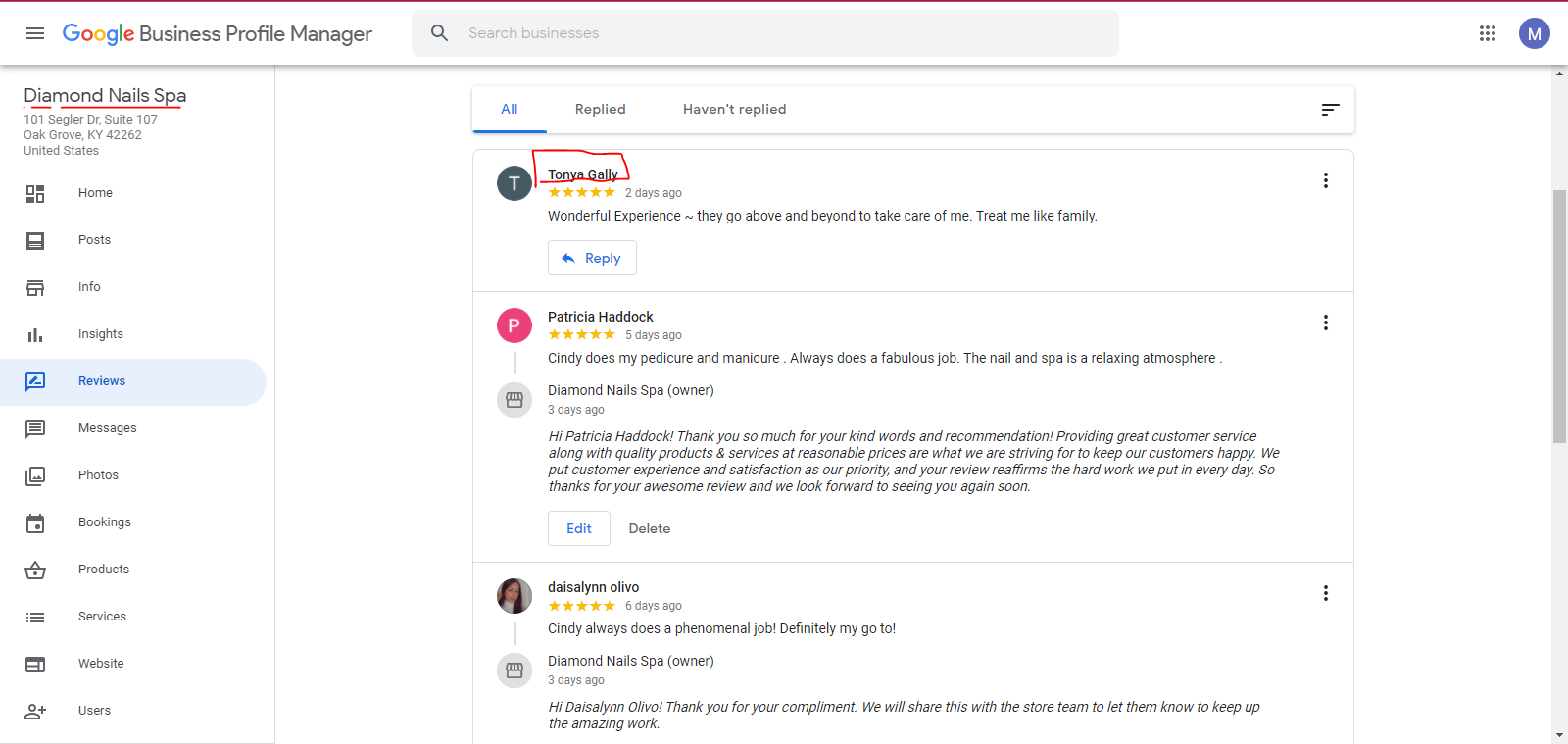The height and width of the screenshot is (744, 1568).
Task: Open more options for Tonya Gally's review
Action: coord(1326,180)
